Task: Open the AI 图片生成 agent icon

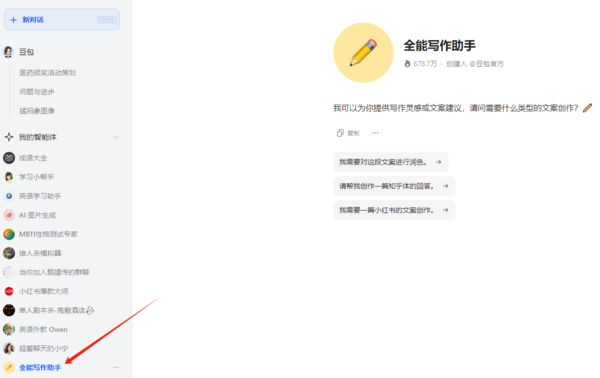Action: click(x=9, y=215)
